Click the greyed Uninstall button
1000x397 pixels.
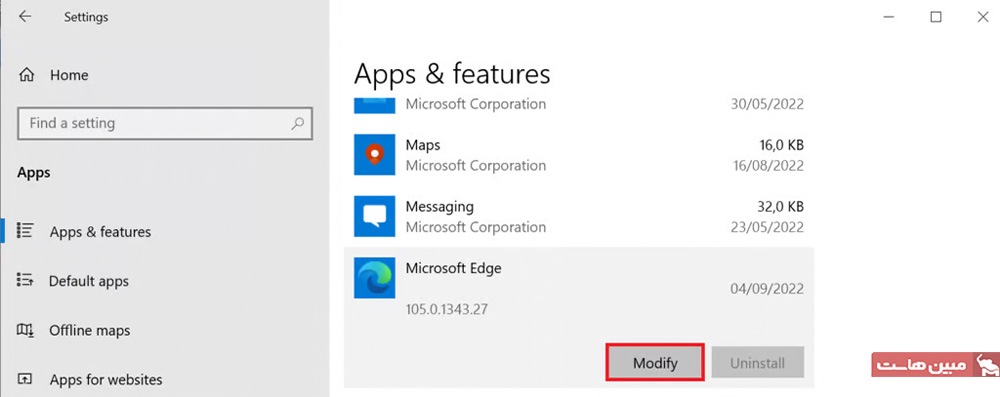[758, 363]
